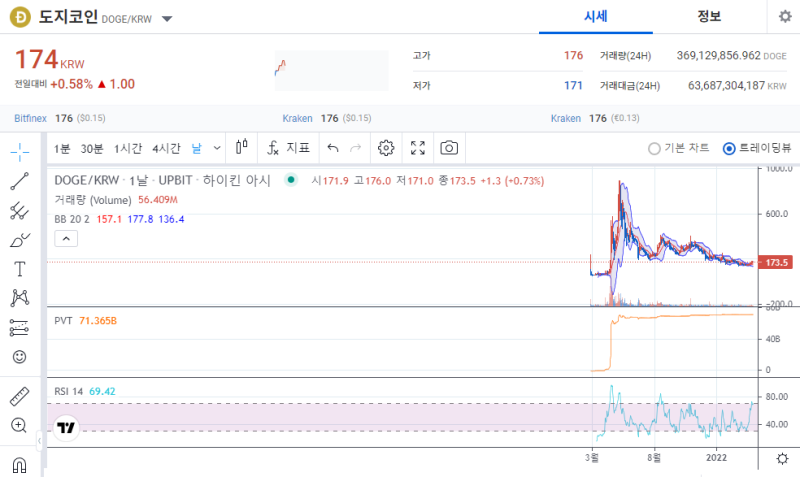Click the 24H volume 369,129,856.962 value
The image size is (800, 477).
click(718, 56)
